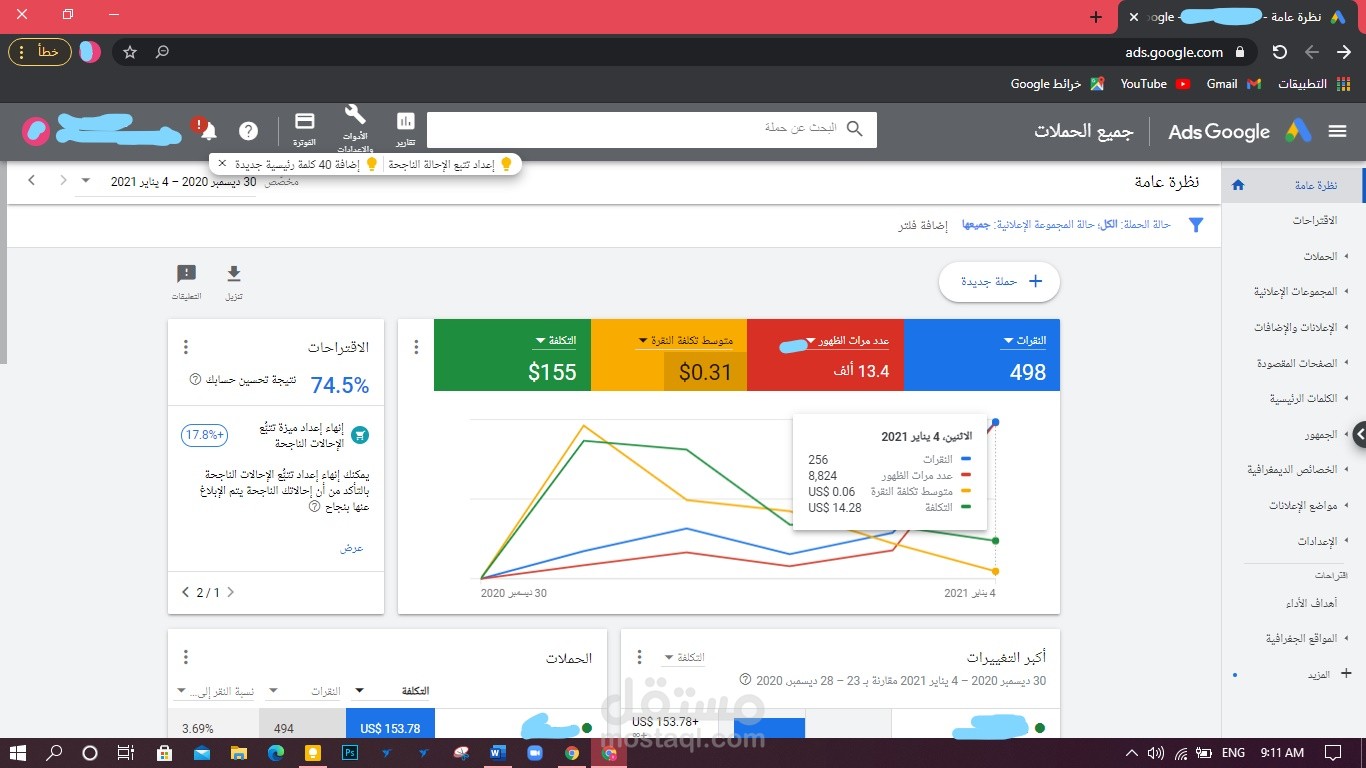Screen dimensions: 1366x768
Task: Click the +17.8% score badge
Action: click(x=204, y=435)
